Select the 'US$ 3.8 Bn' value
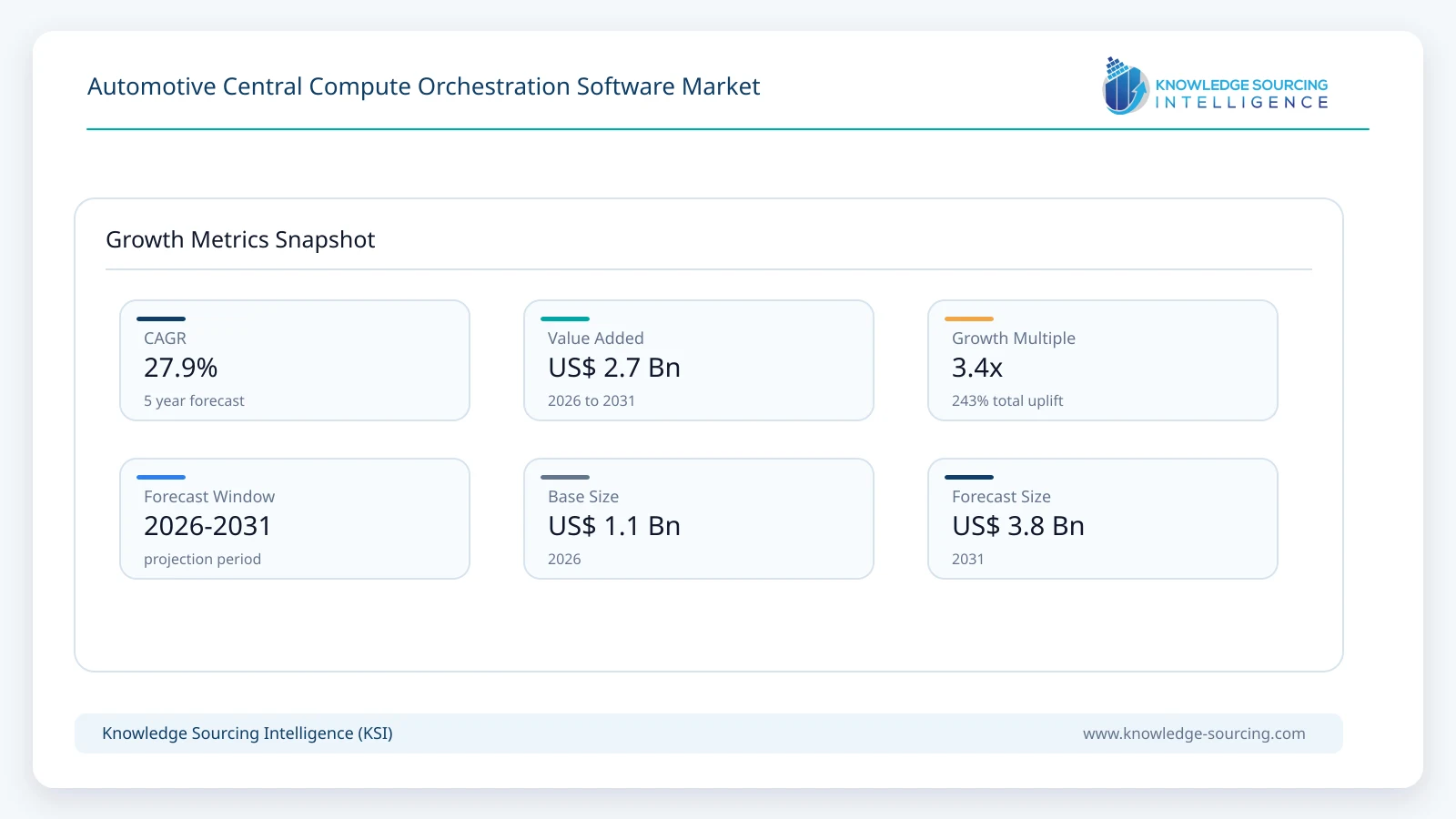 tap(1018, 526)
